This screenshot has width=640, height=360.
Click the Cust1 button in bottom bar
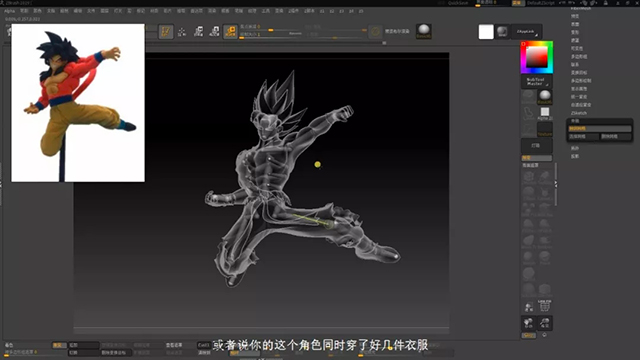pos(204,345)
